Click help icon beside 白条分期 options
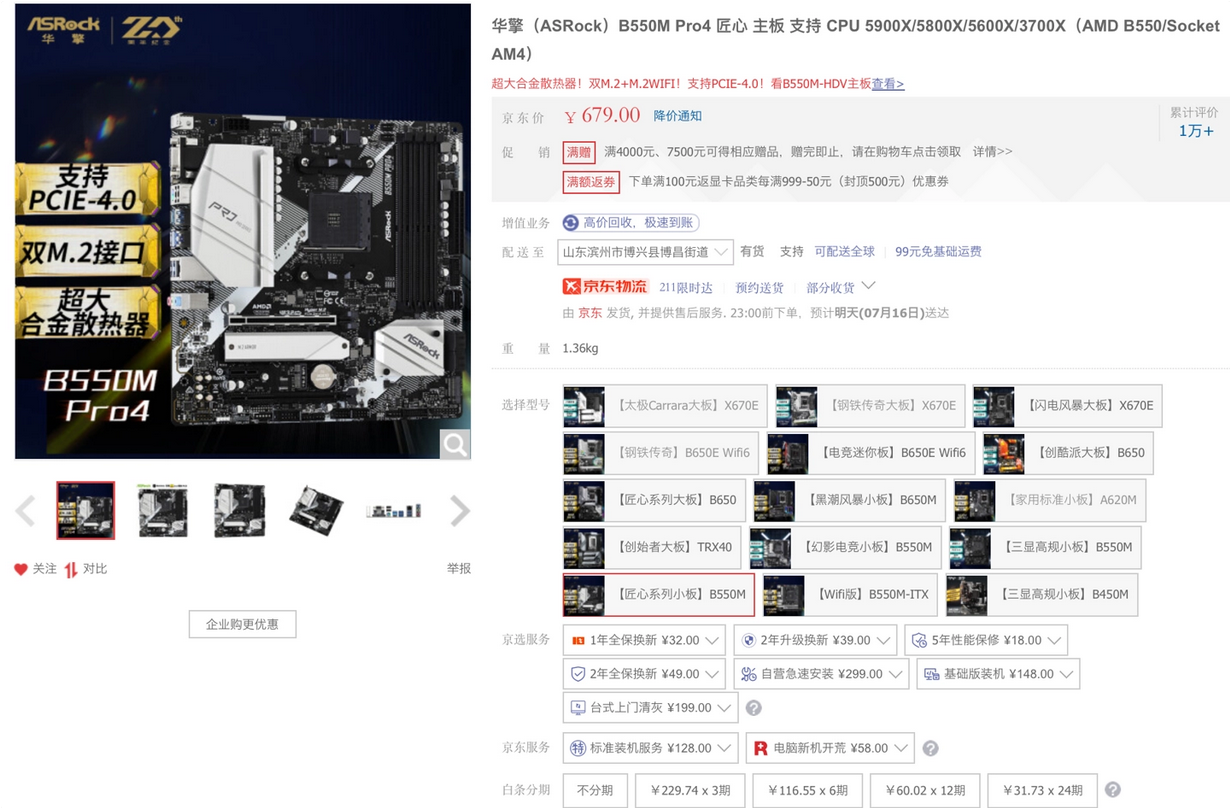This screenshot has width=1230, height=808. 1112,790
